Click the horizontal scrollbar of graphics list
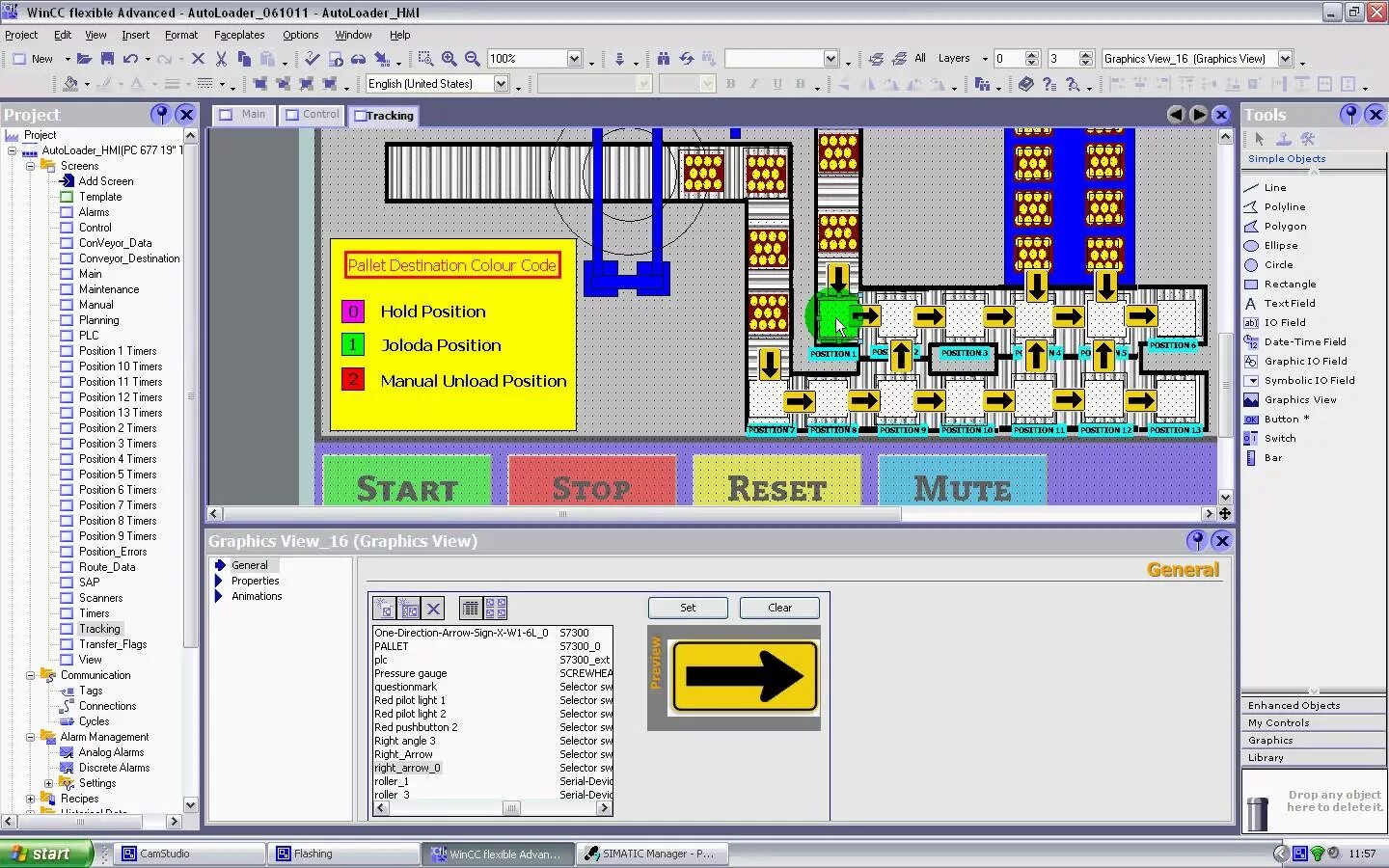This screenshot has width=1389, height=868. click(492, 808)
